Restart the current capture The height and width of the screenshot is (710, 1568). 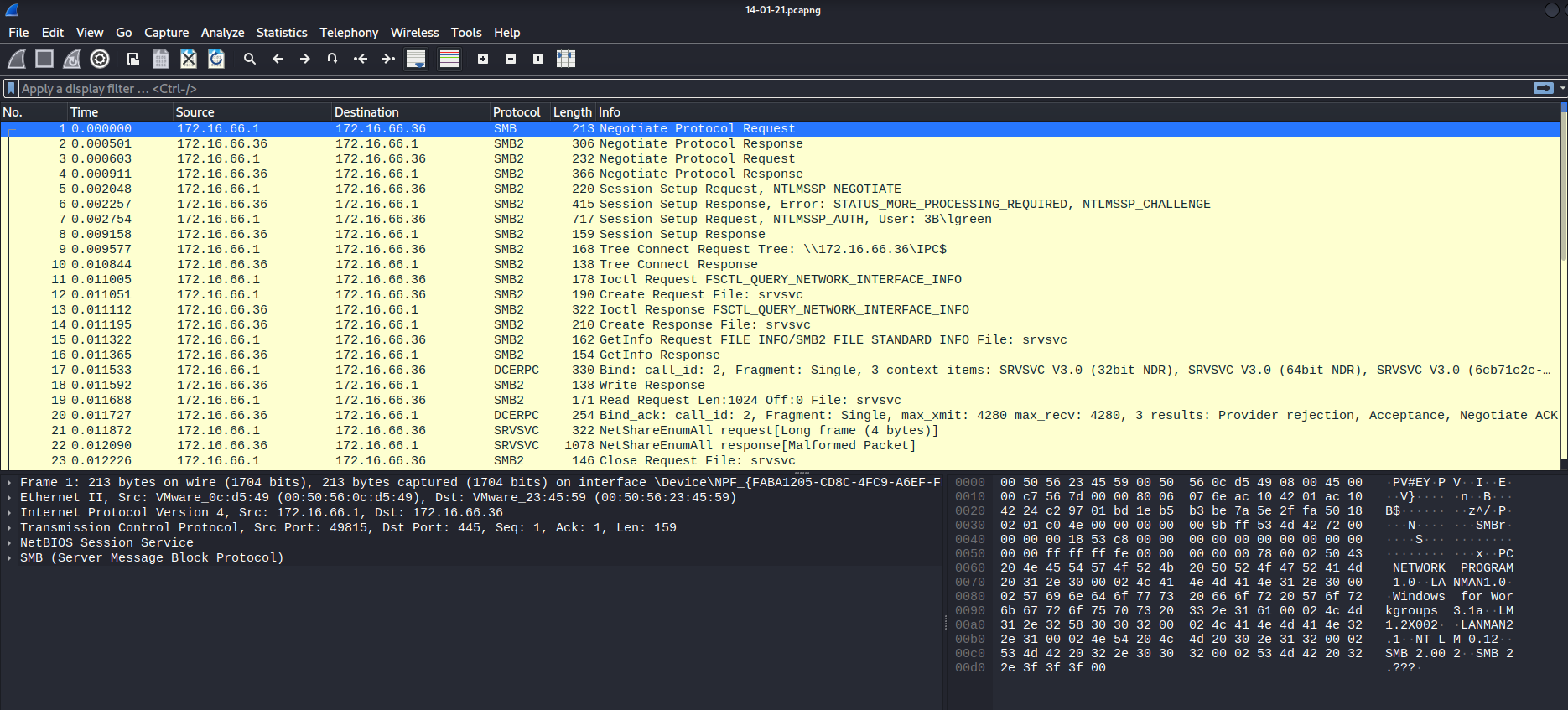tap(72, 59)
